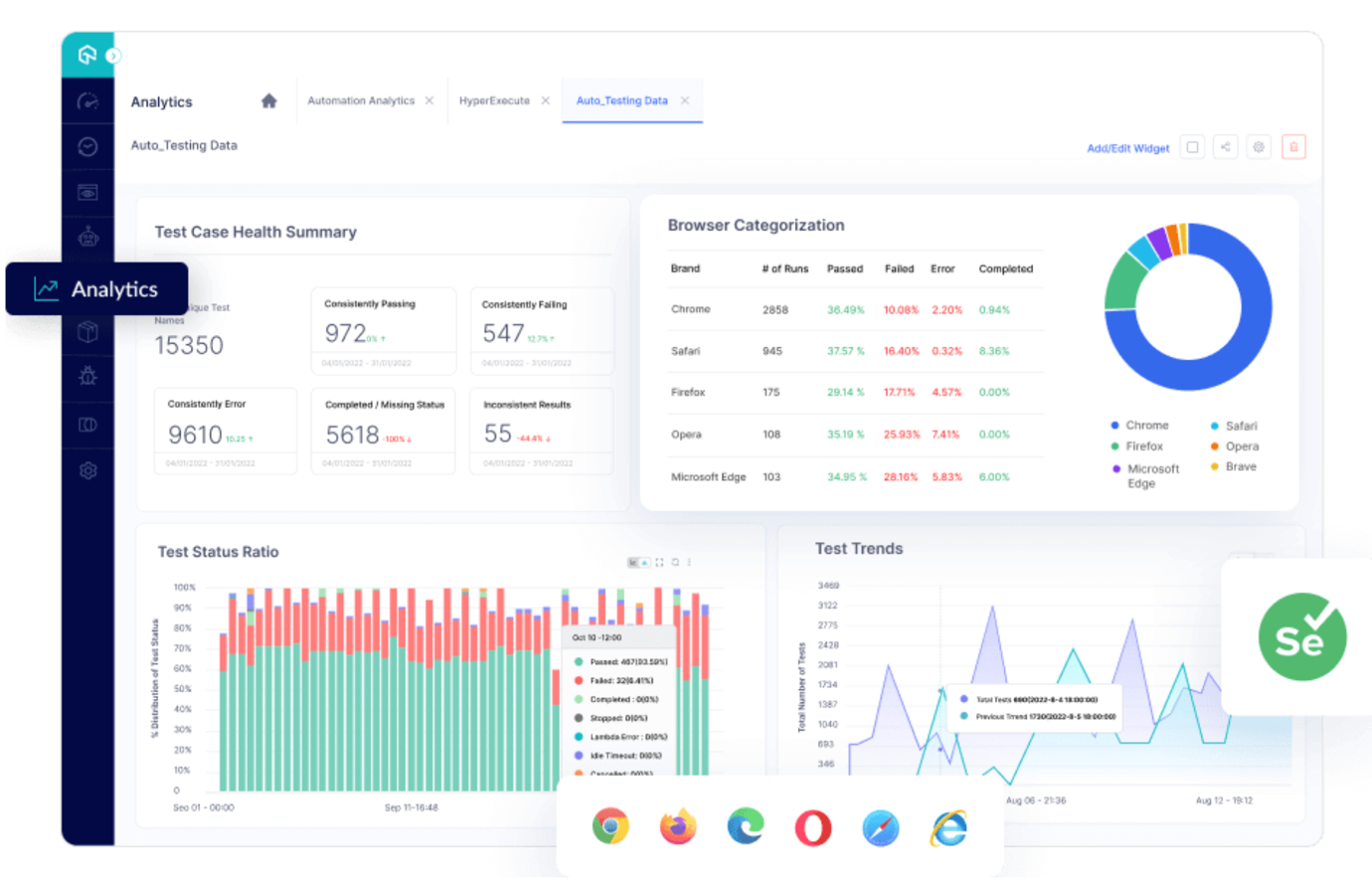Click the Completed column header

(1006, 268)
